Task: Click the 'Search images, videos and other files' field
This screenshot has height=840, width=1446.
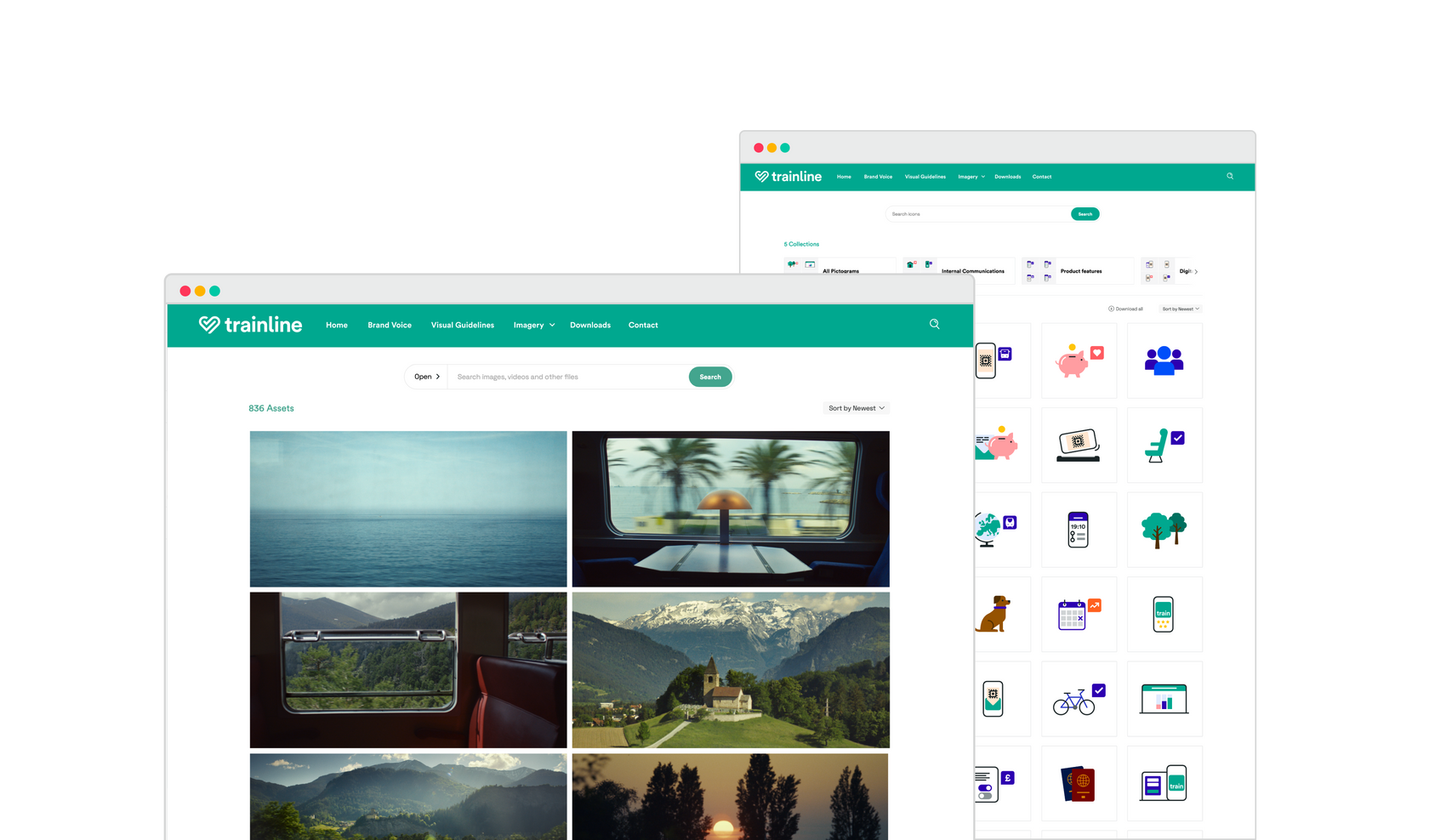Action: point(568,377)
